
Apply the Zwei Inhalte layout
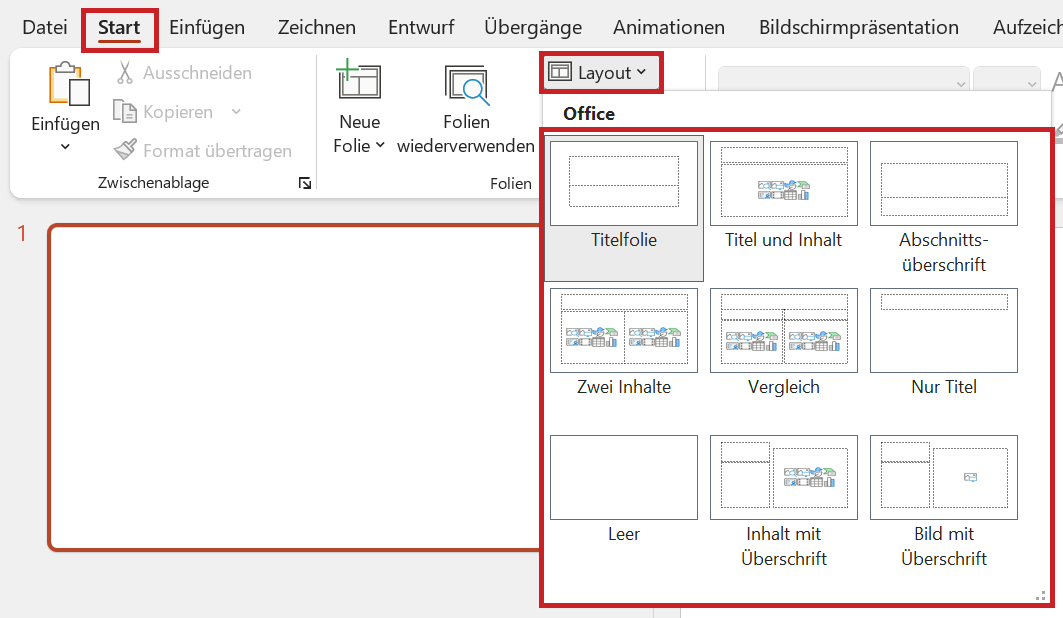(624, 343)
